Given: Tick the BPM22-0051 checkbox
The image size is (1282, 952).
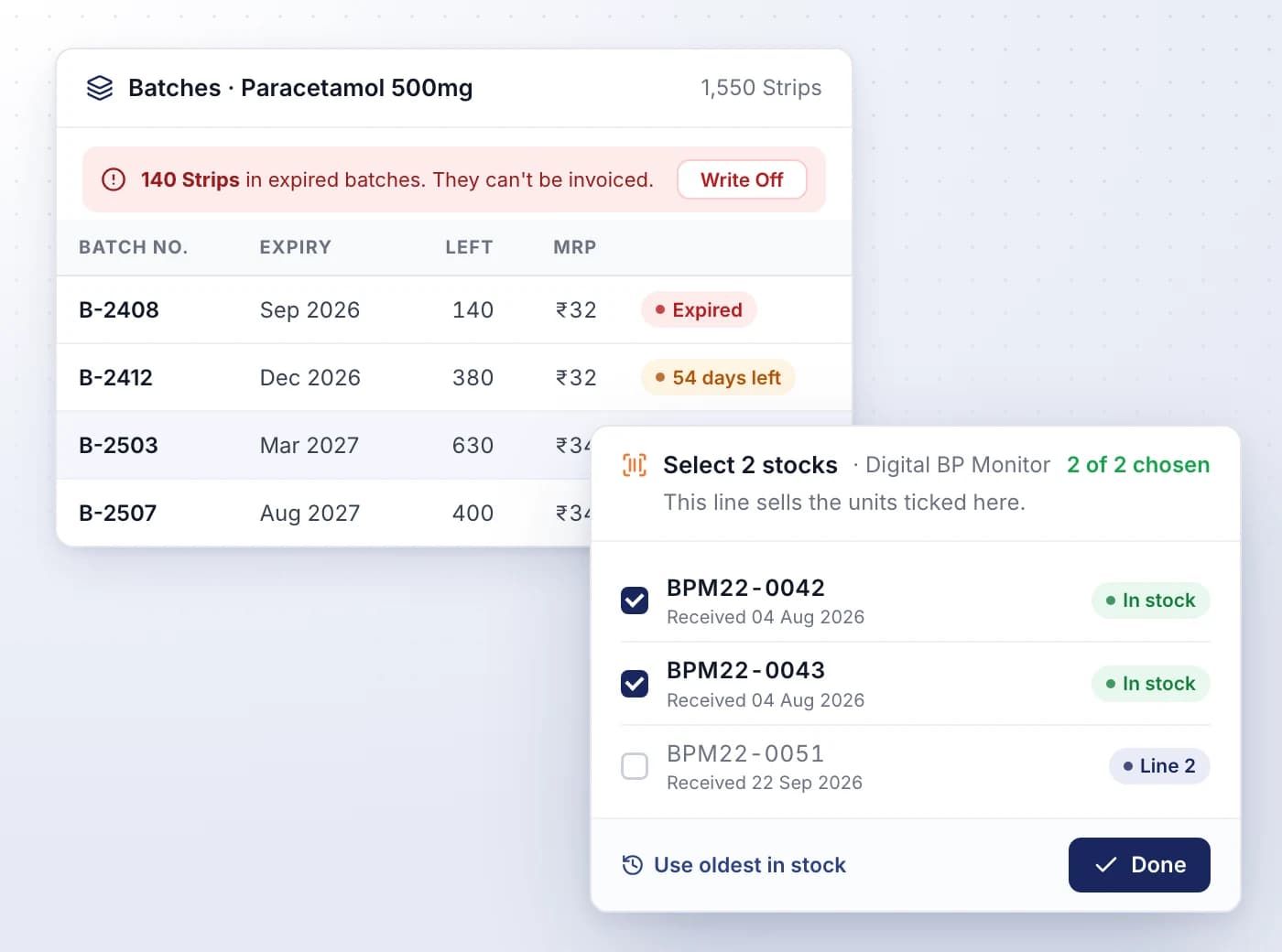Looking at the screenshot, I should (x=635, y=766).
